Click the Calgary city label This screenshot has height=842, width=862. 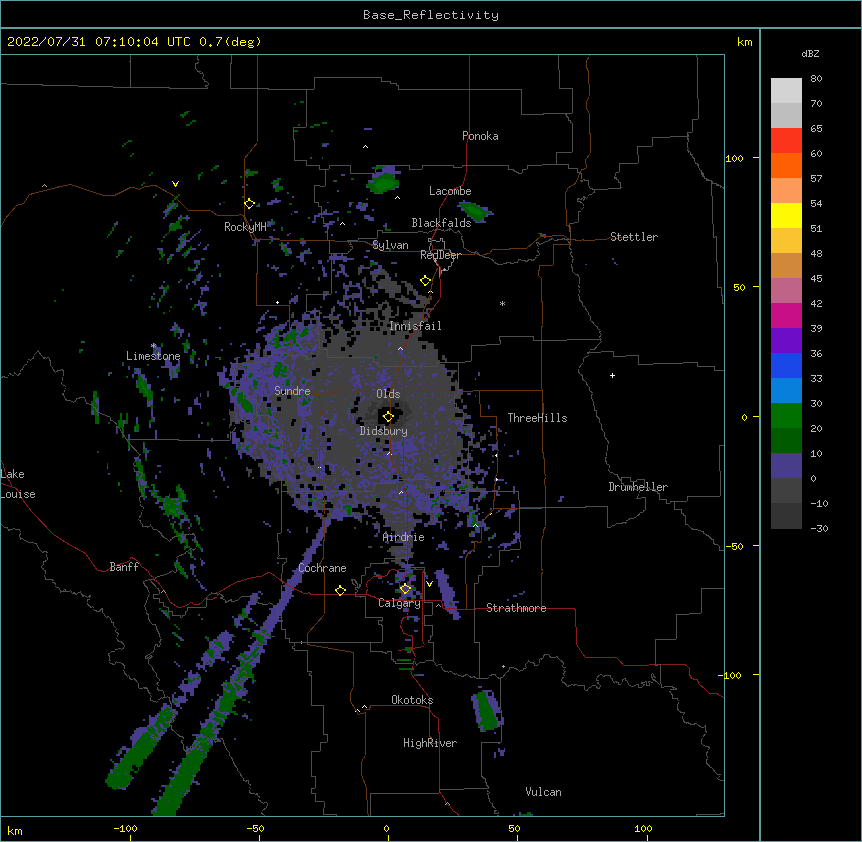400,603
